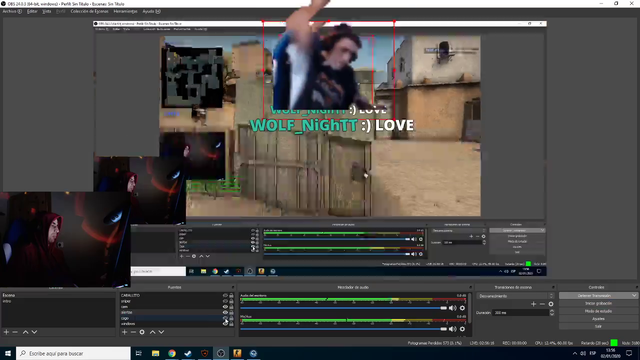Image resolution: width=640 pixels, height=360 pixels.
Task: Click the LIVE timer in status bar
Action: [x=482, y=343]
